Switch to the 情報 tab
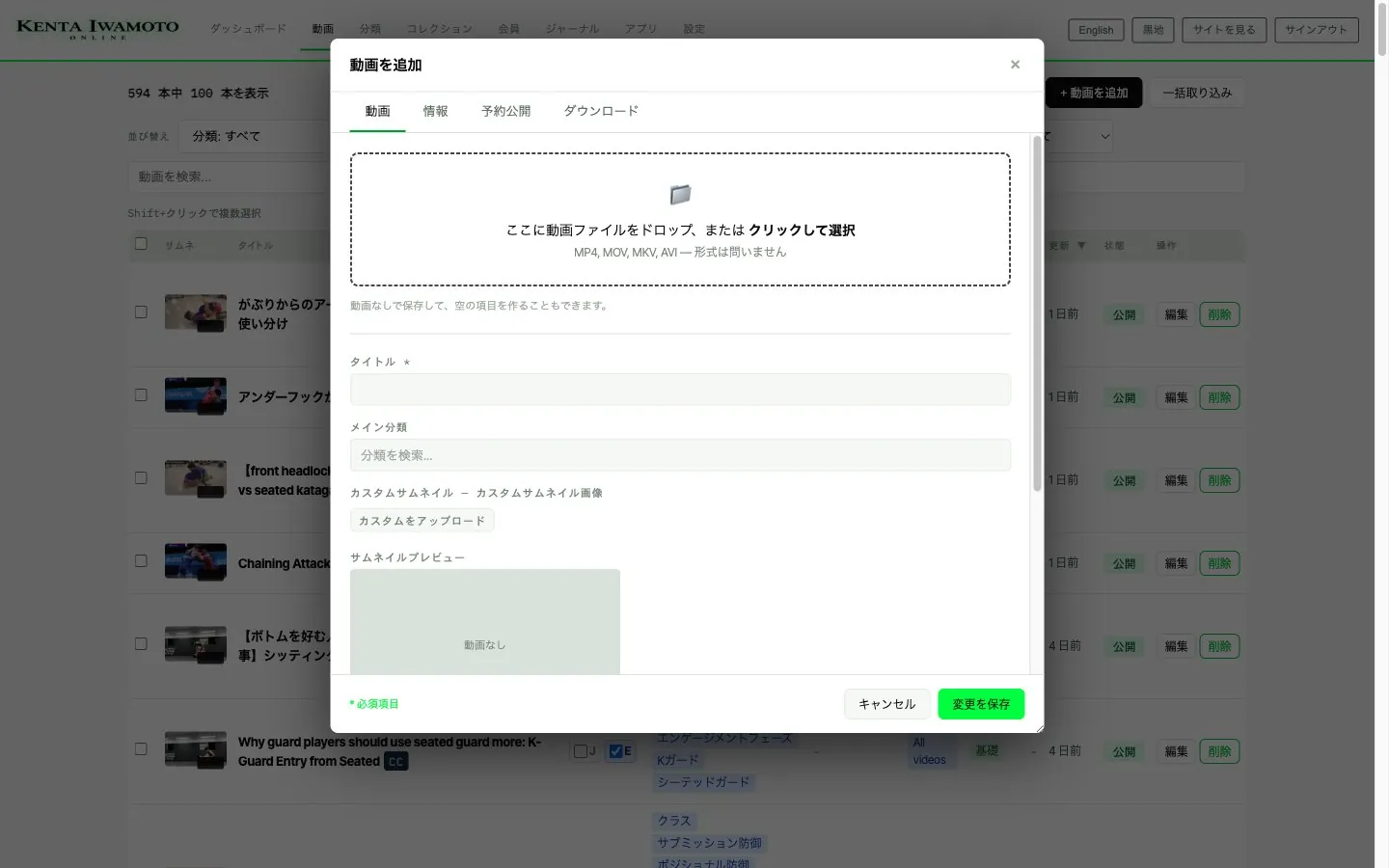1389x868 pixels. coord(435,111)
